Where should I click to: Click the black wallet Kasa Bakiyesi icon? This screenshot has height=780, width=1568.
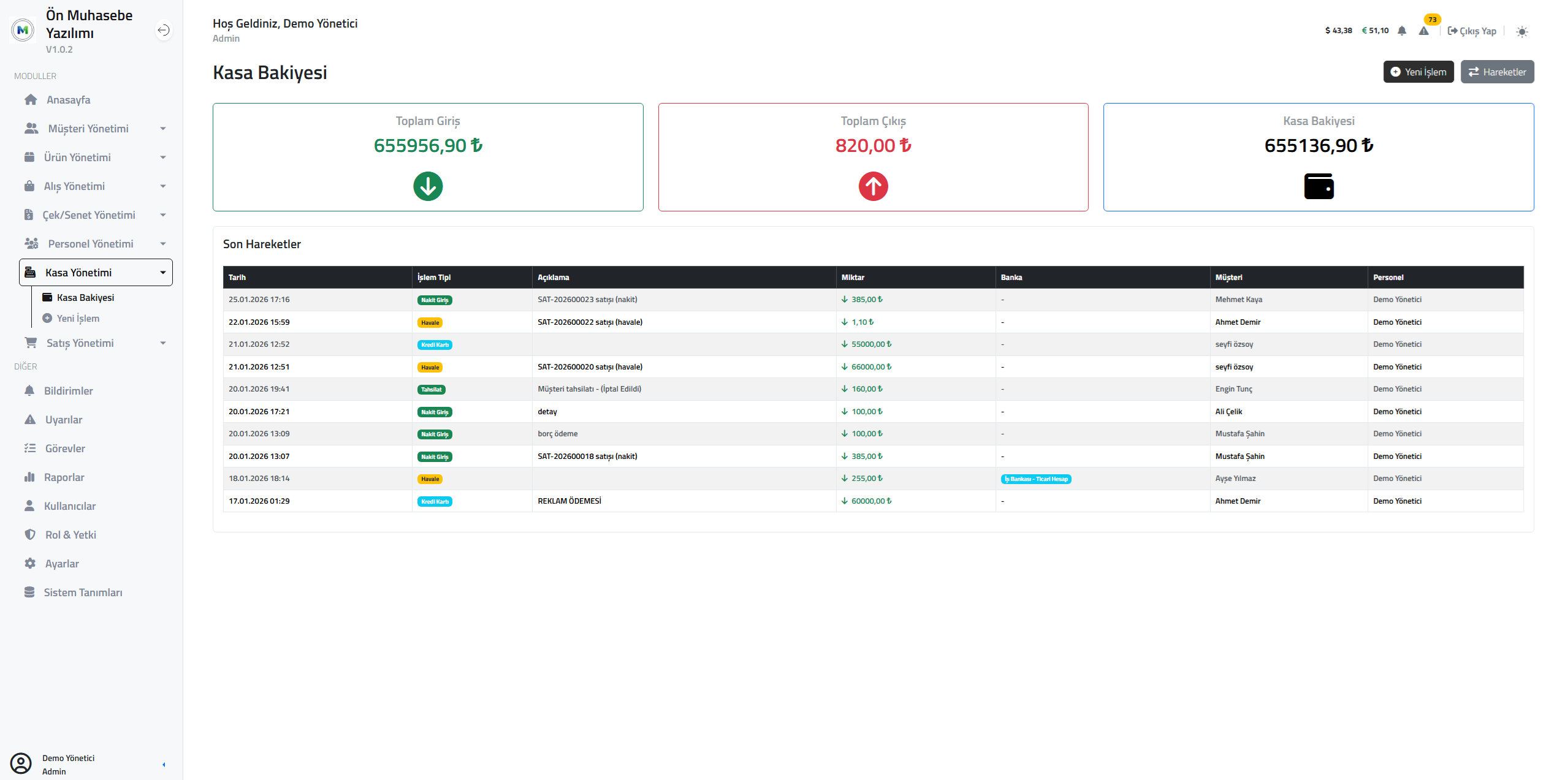pos(1319,186)
